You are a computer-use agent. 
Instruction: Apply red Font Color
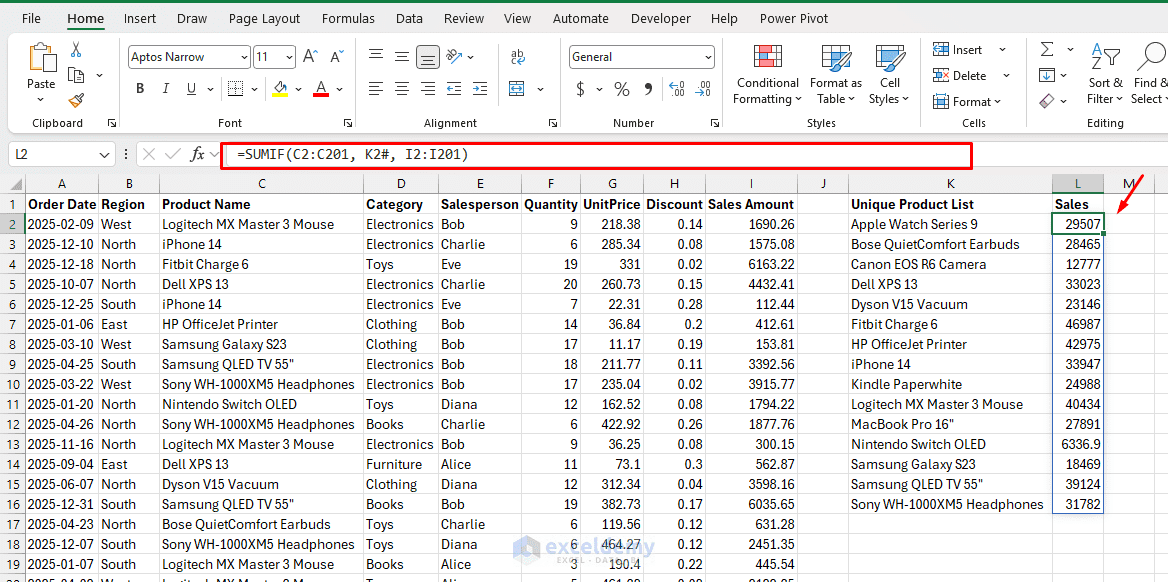pyautogui.click(x=321, y=89)
